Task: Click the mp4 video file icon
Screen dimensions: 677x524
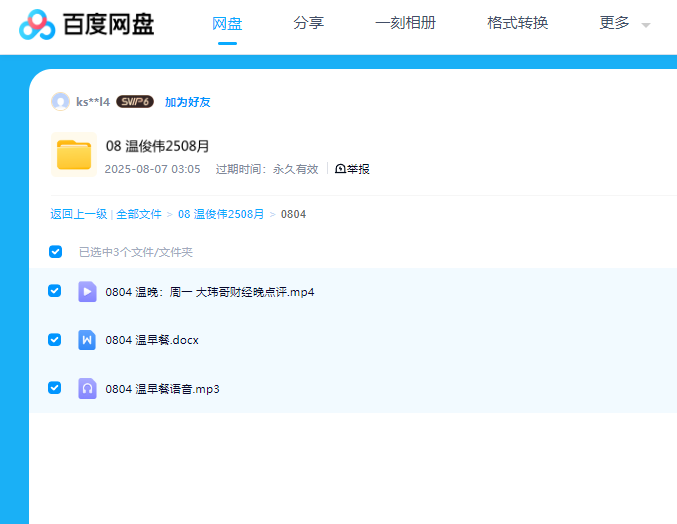Action: (x=87, y=292)
